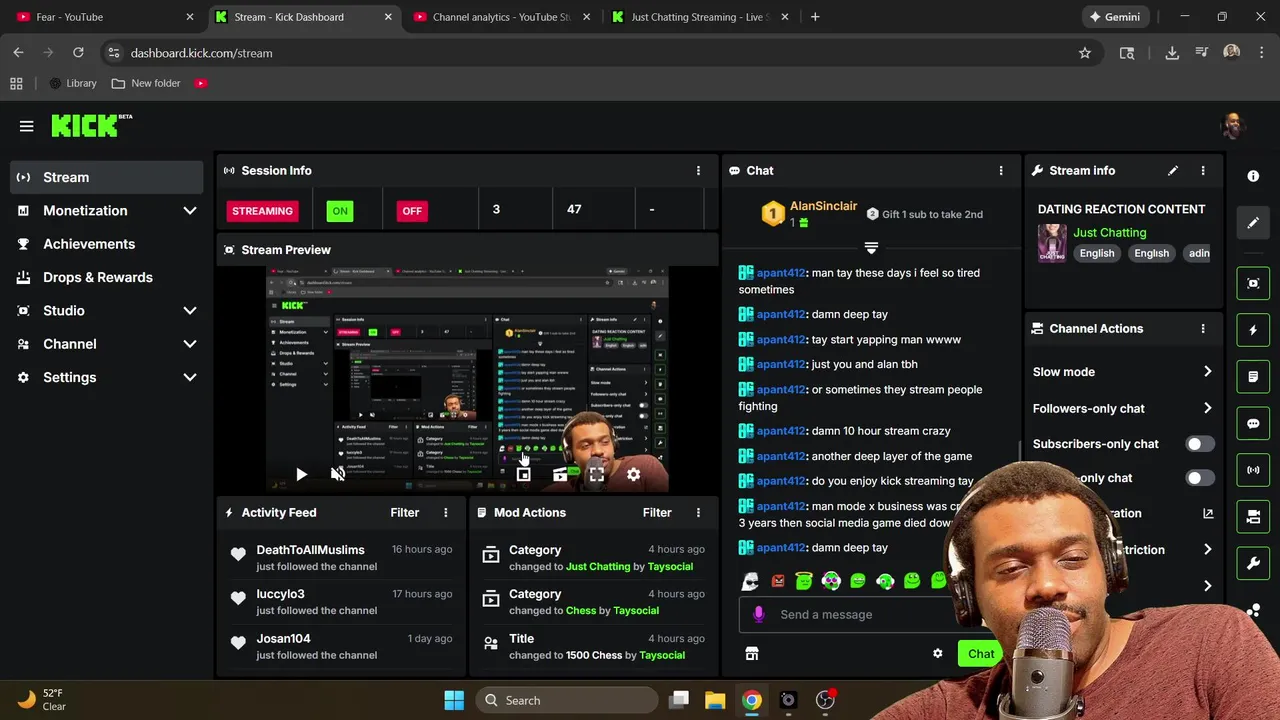Image resolution: width=1280 pixels, height=720 pixels.
Task: Open the hamburger menu beside the Kick logo
Action: [x=26, y=126]
